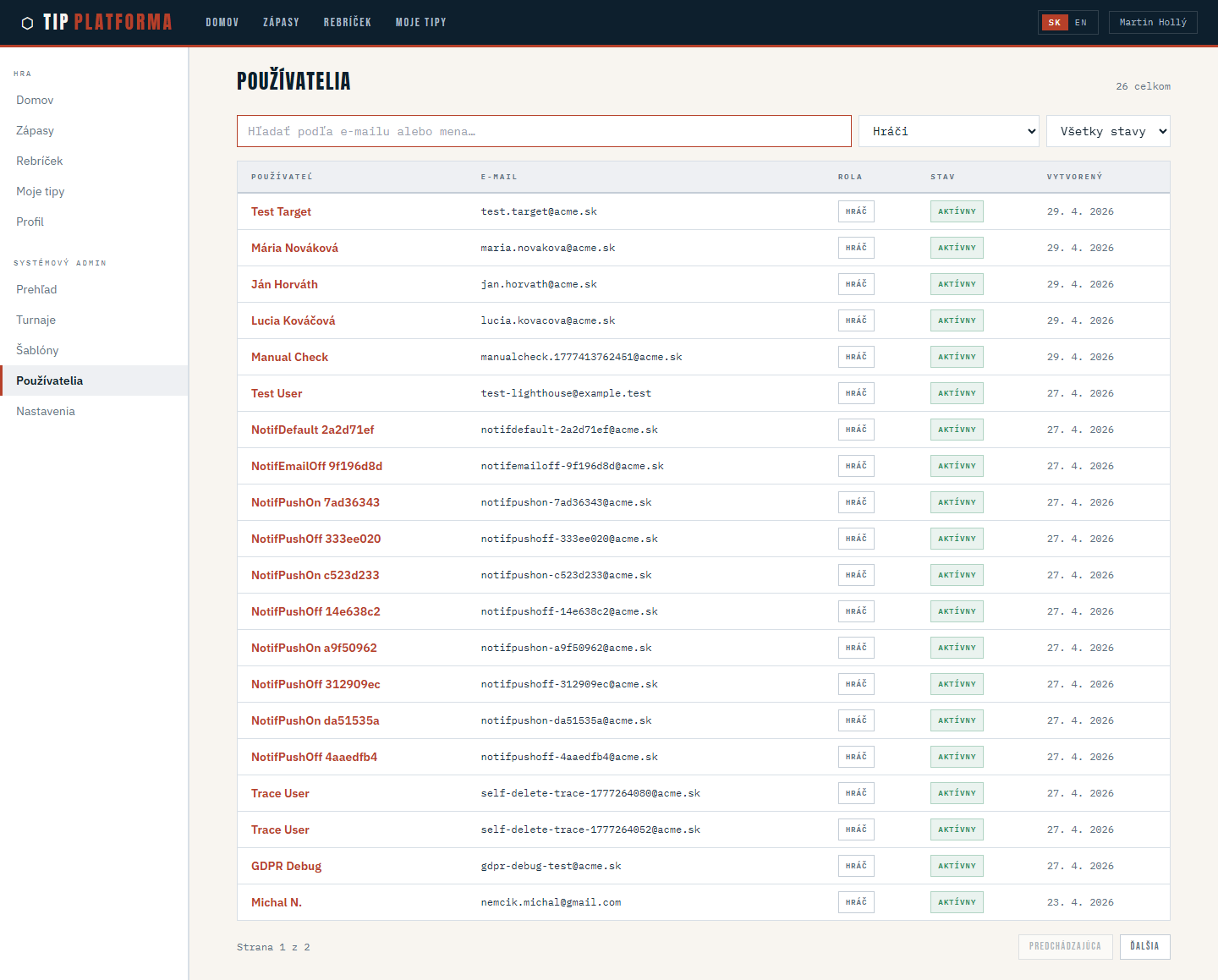
Task: Click the Ďalšia pagination button
Action: click(x=1144, y=946)
